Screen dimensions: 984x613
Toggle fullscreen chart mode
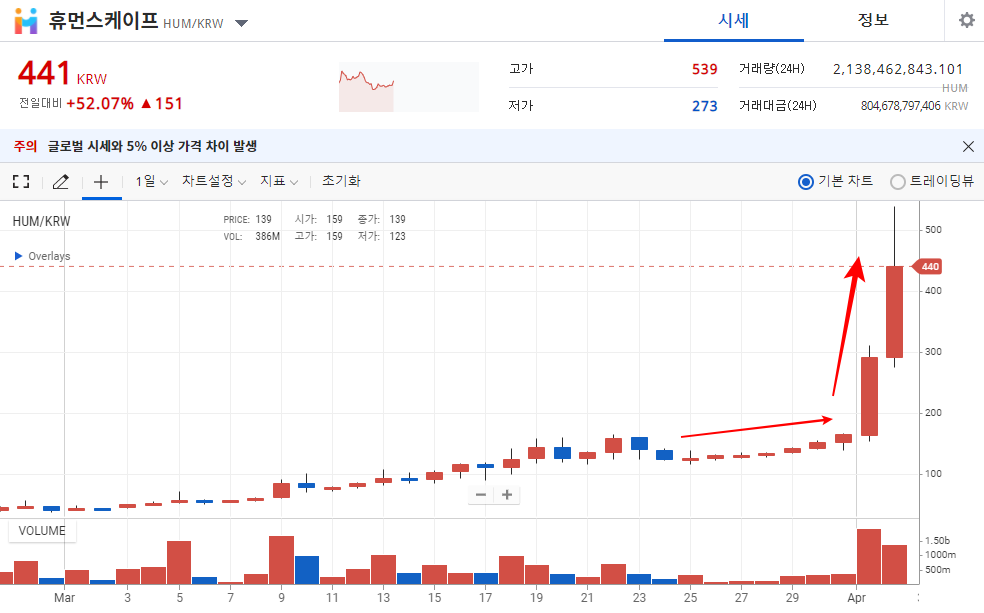(21, 181)
